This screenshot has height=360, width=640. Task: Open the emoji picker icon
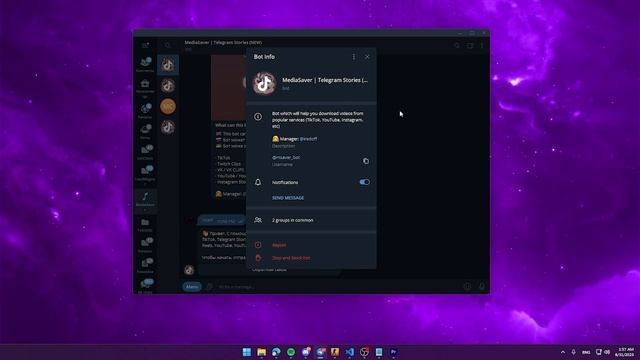[x=467, y=287]
